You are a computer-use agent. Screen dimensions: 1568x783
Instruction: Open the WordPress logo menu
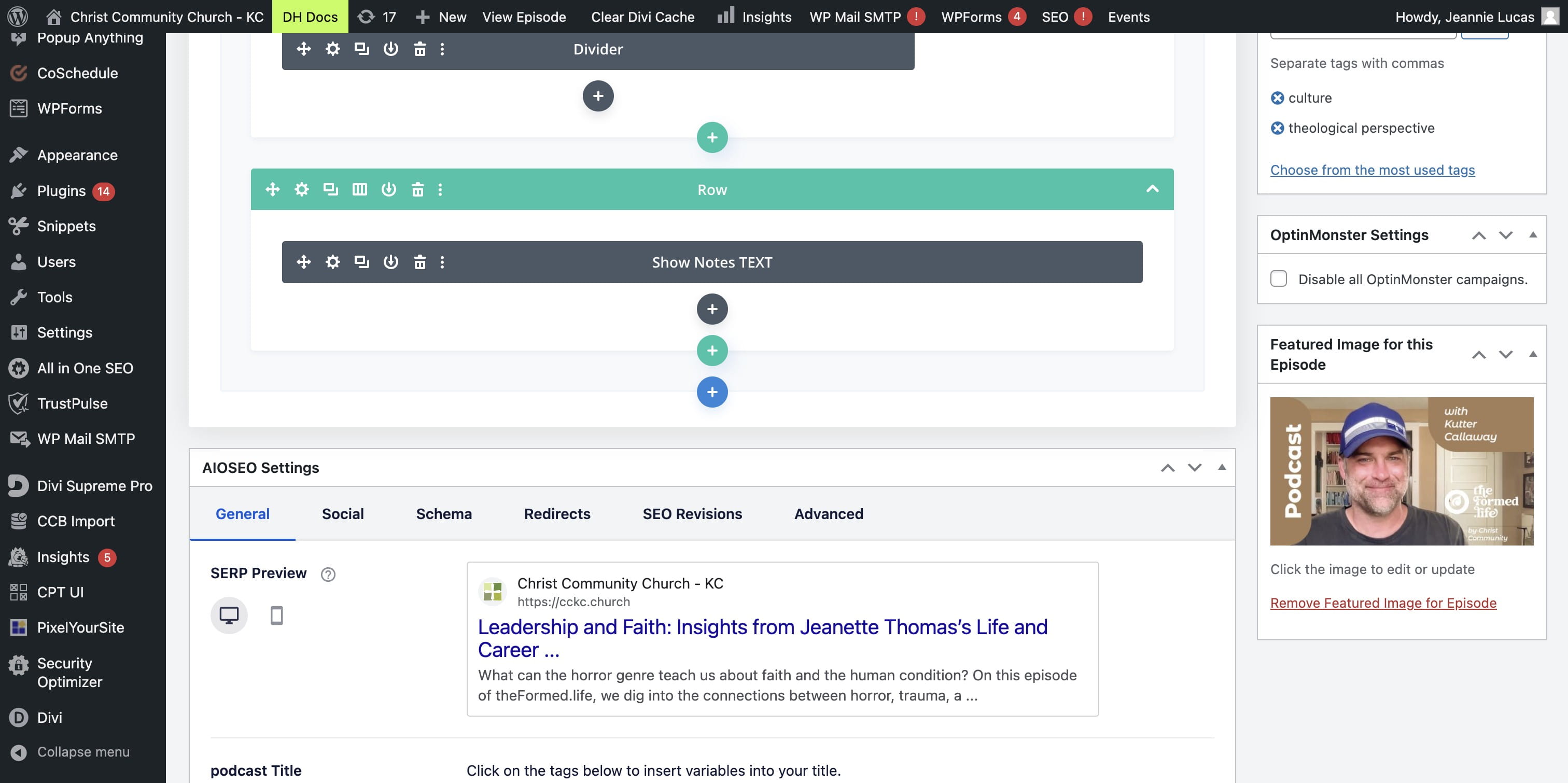pyautogui.click(x=18, y=17)
